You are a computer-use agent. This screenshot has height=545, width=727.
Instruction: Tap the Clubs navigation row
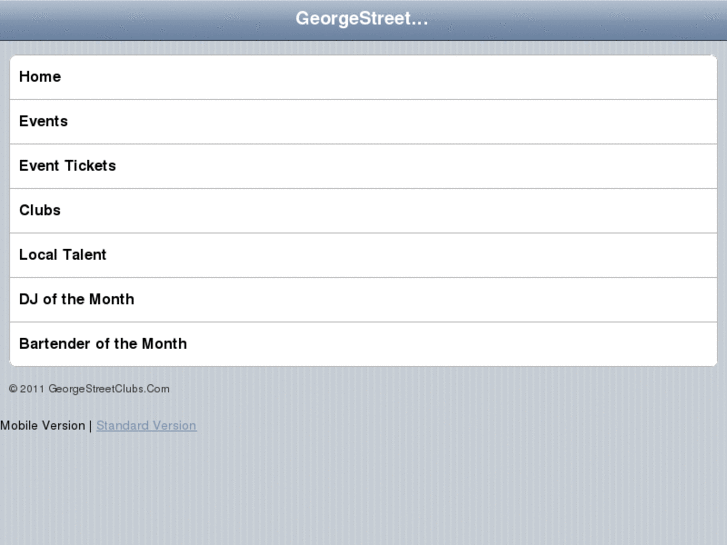point(363,210)
